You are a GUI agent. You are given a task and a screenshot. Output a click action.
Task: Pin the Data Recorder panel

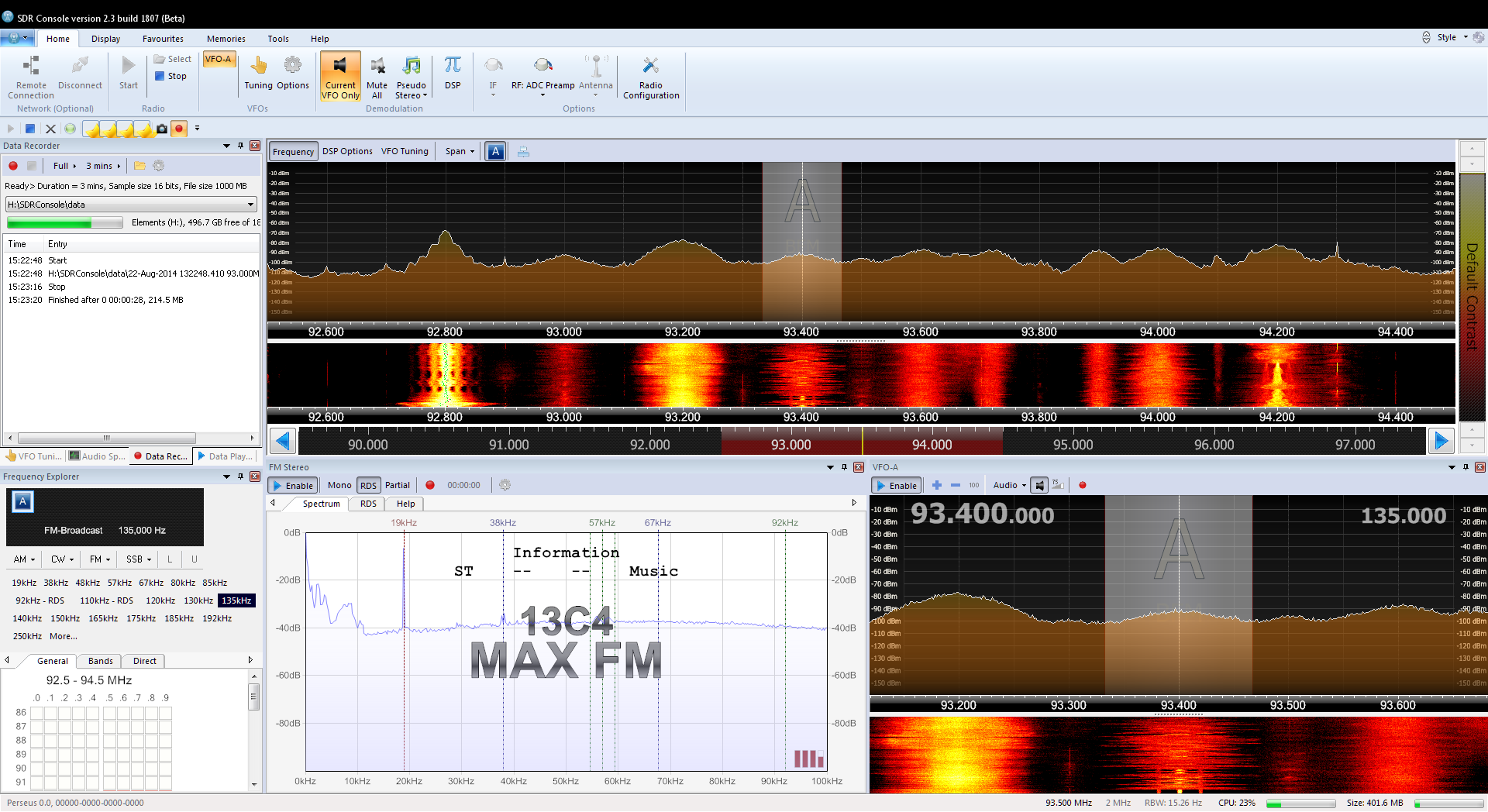[240, 146]
